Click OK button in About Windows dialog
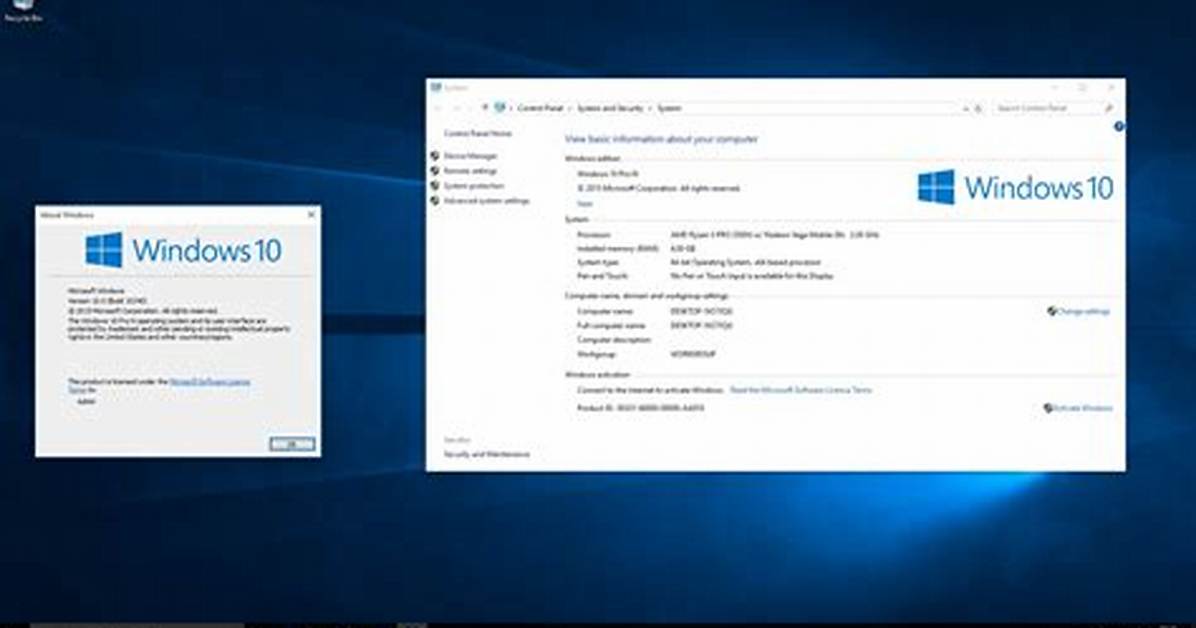1196x628 pixels. click(x=292, y=443)
